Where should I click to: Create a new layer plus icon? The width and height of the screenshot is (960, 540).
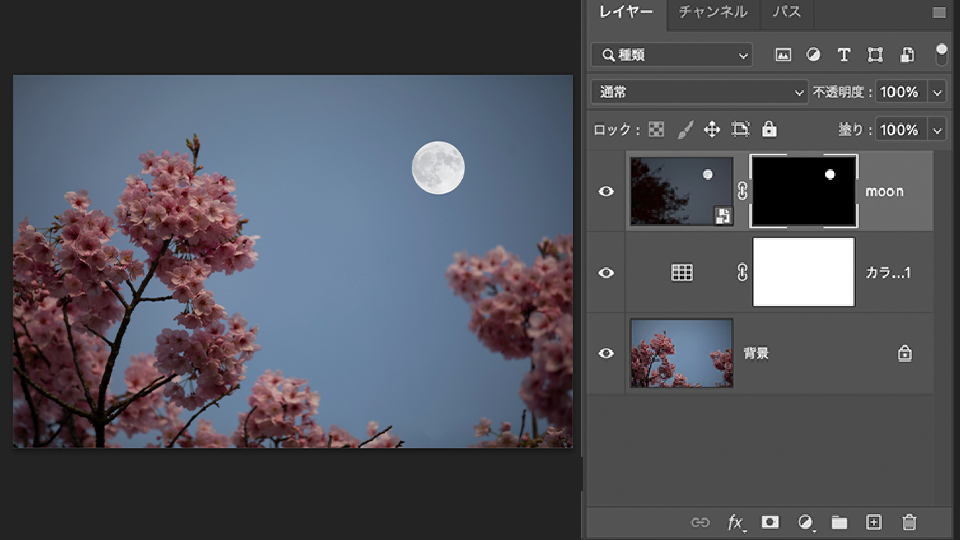coord(874,522)
